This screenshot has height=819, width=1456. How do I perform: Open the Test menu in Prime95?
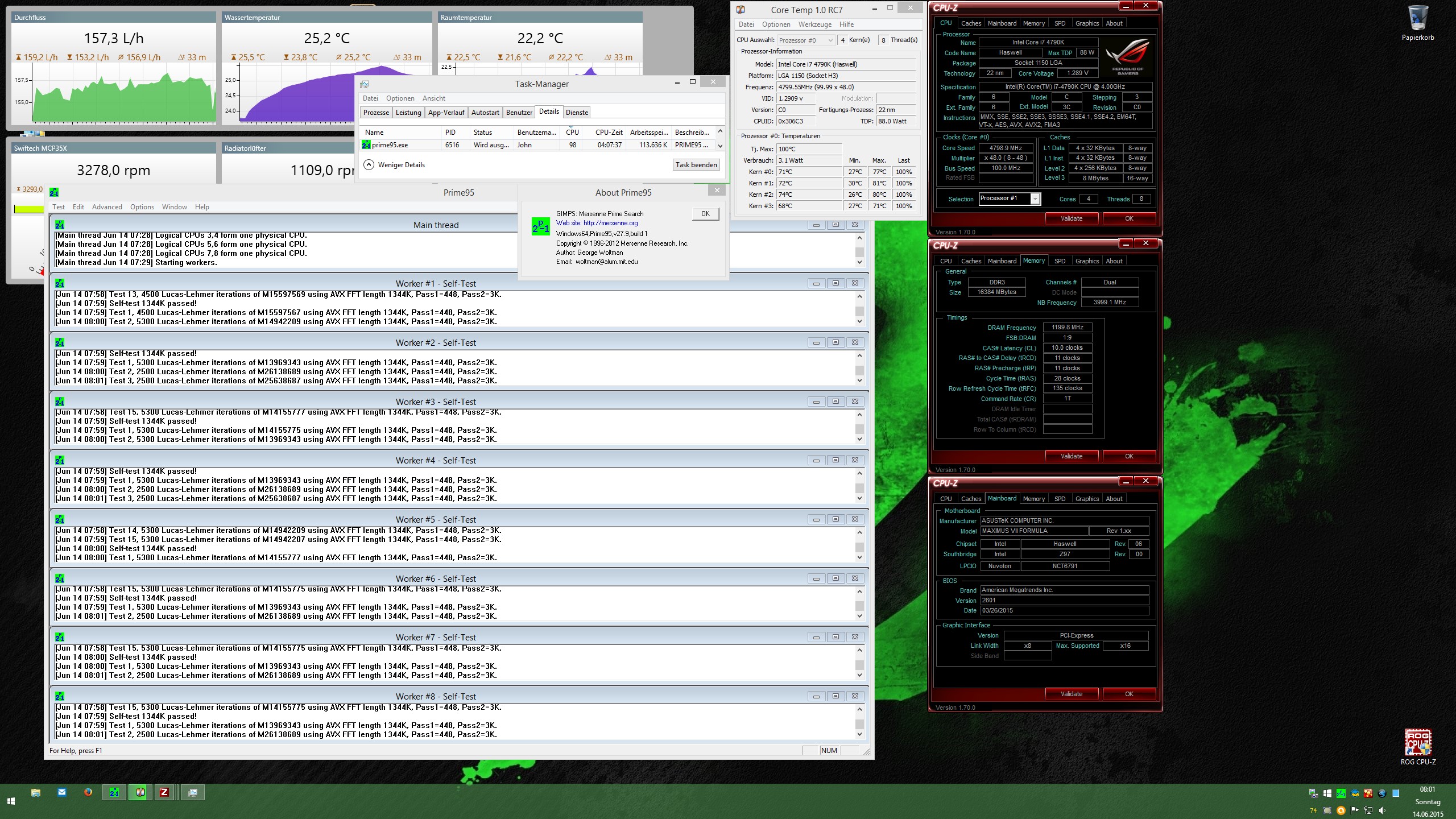(x=59, y=207)
